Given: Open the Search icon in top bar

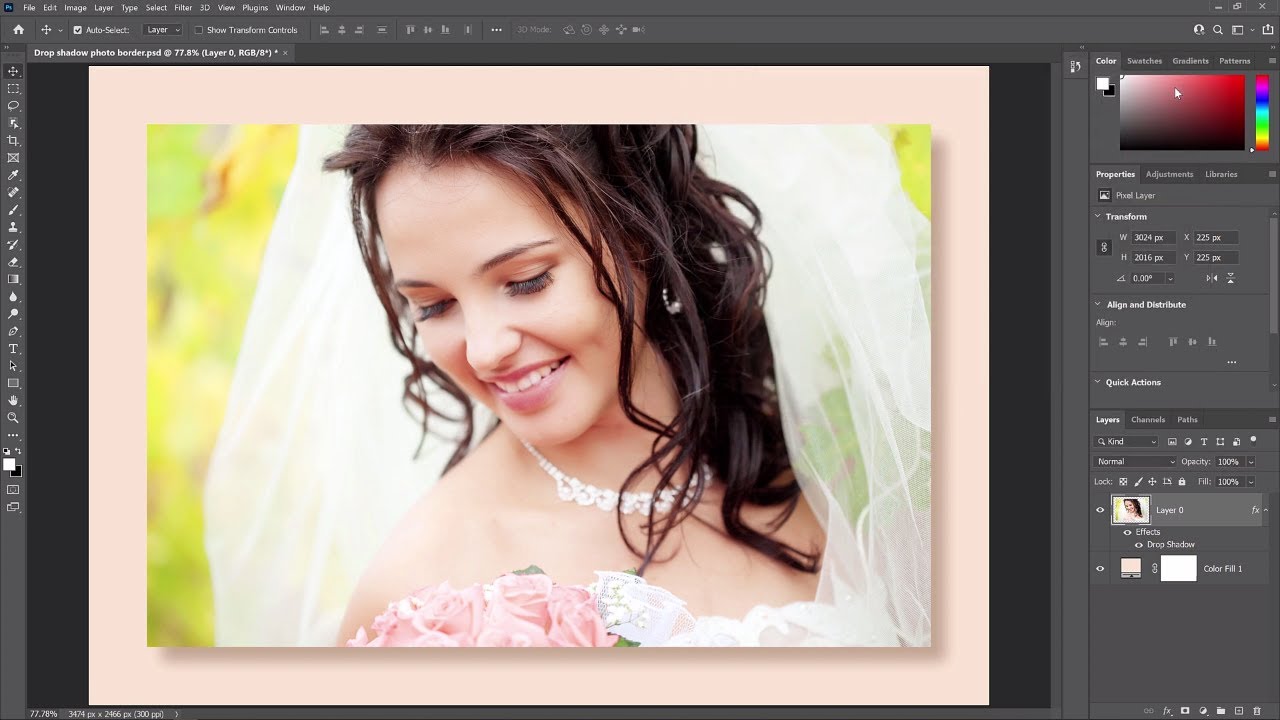Looking at the screenshot, I should [1218, 30].
